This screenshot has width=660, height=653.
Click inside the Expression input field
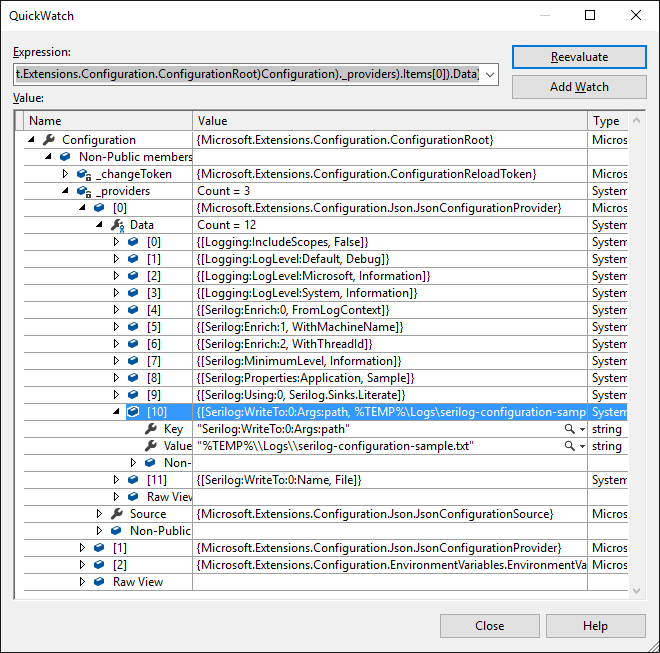(x=248, y=75)
